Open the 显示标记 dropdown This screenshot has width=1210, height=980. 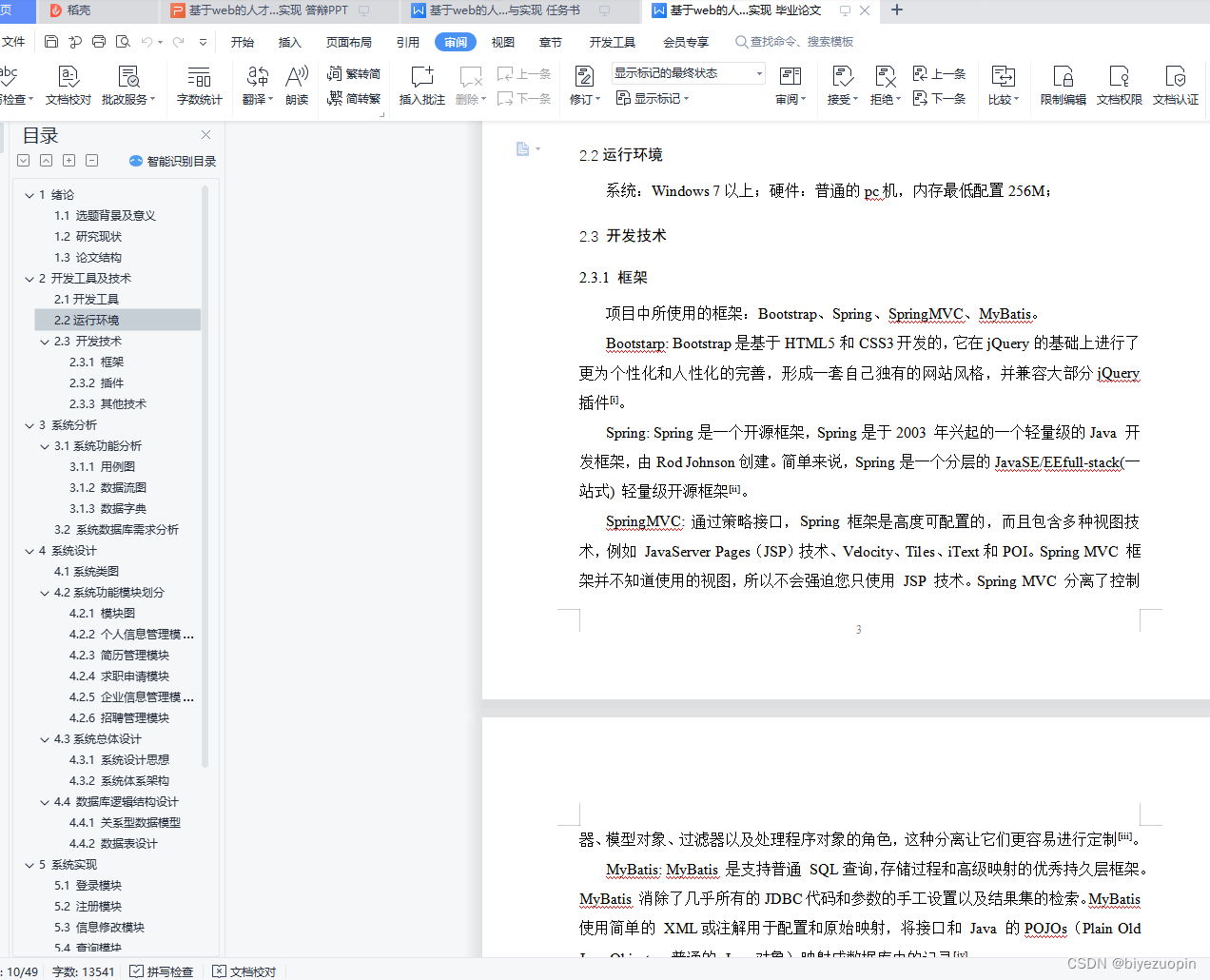point(653,98)
